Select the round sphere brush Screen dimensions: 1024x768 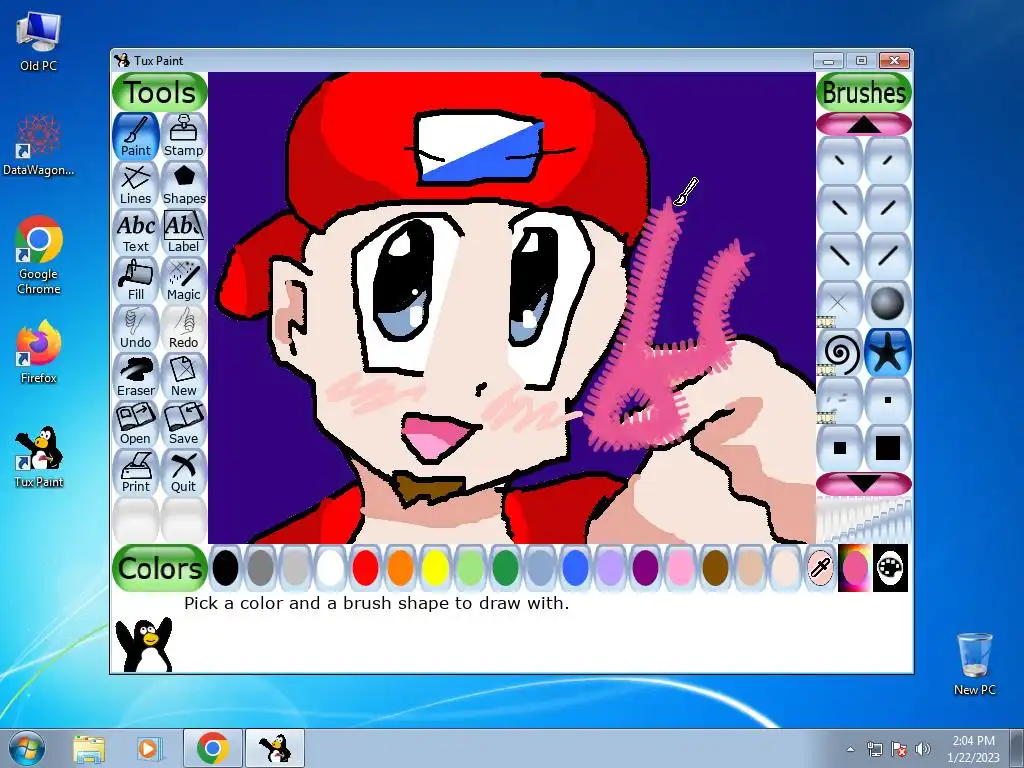click(x=888, y=304)
